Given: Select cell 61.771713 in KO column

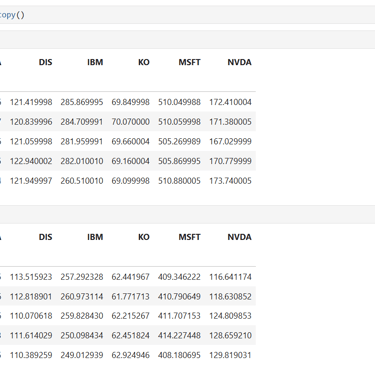Looking at the screenshot, I should pyautogui.click(x=130, y=296).
